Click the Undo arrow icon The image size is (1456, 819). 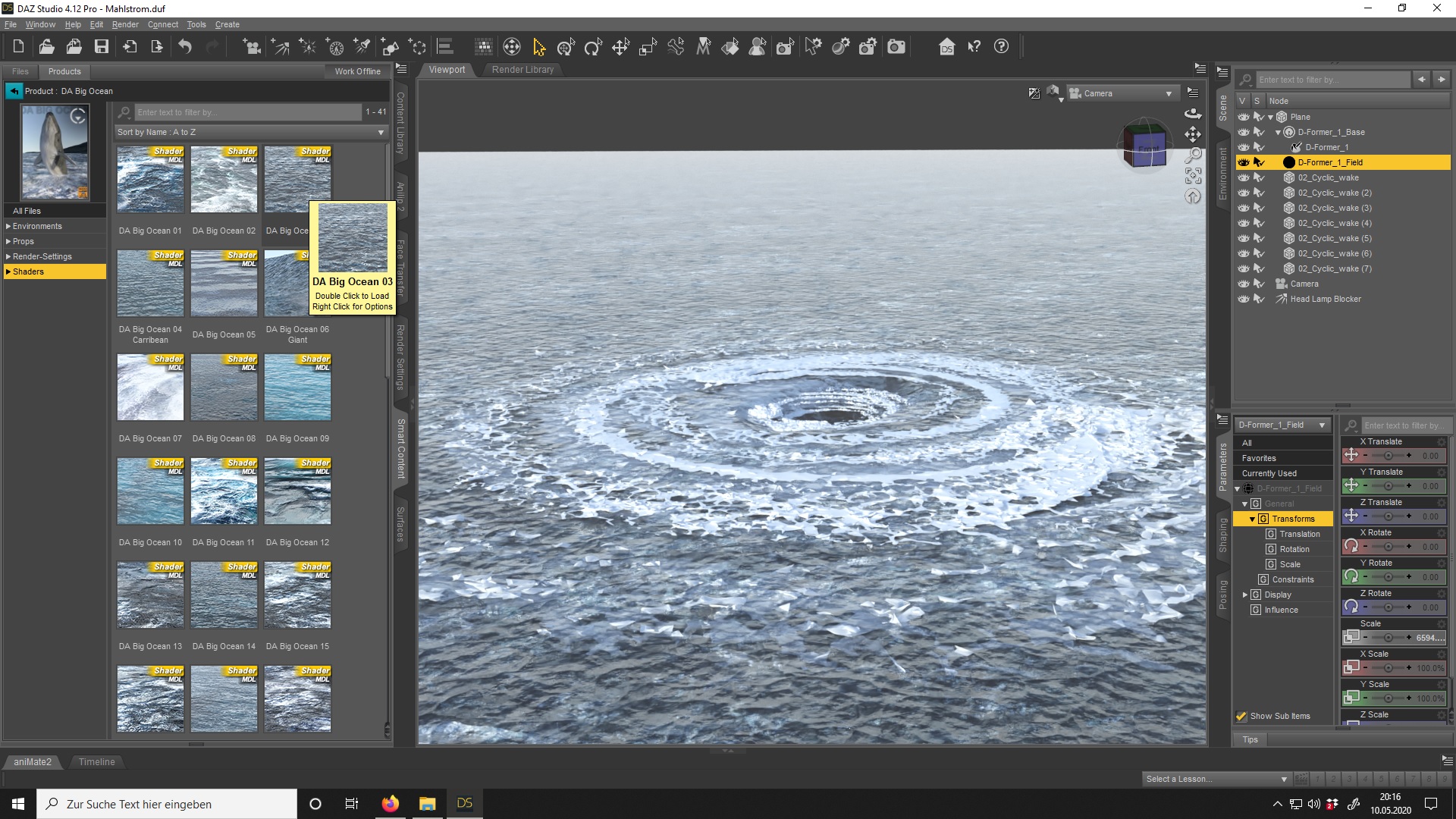(x=185, y=47)
